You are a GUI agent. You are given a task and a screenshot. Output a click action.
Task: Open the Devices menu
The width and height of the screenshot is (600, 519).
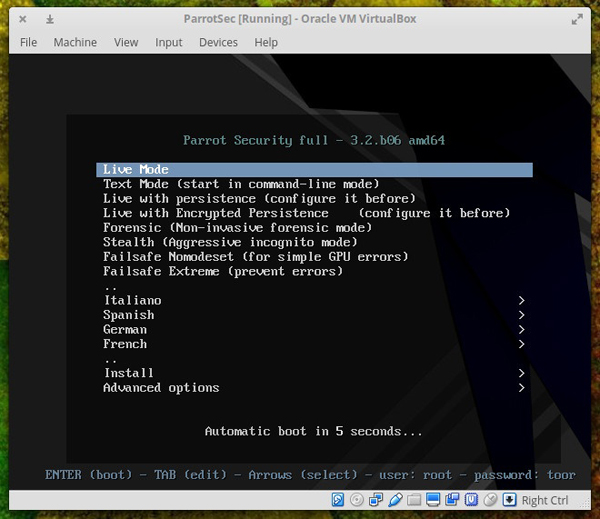(x=218, y=42)
